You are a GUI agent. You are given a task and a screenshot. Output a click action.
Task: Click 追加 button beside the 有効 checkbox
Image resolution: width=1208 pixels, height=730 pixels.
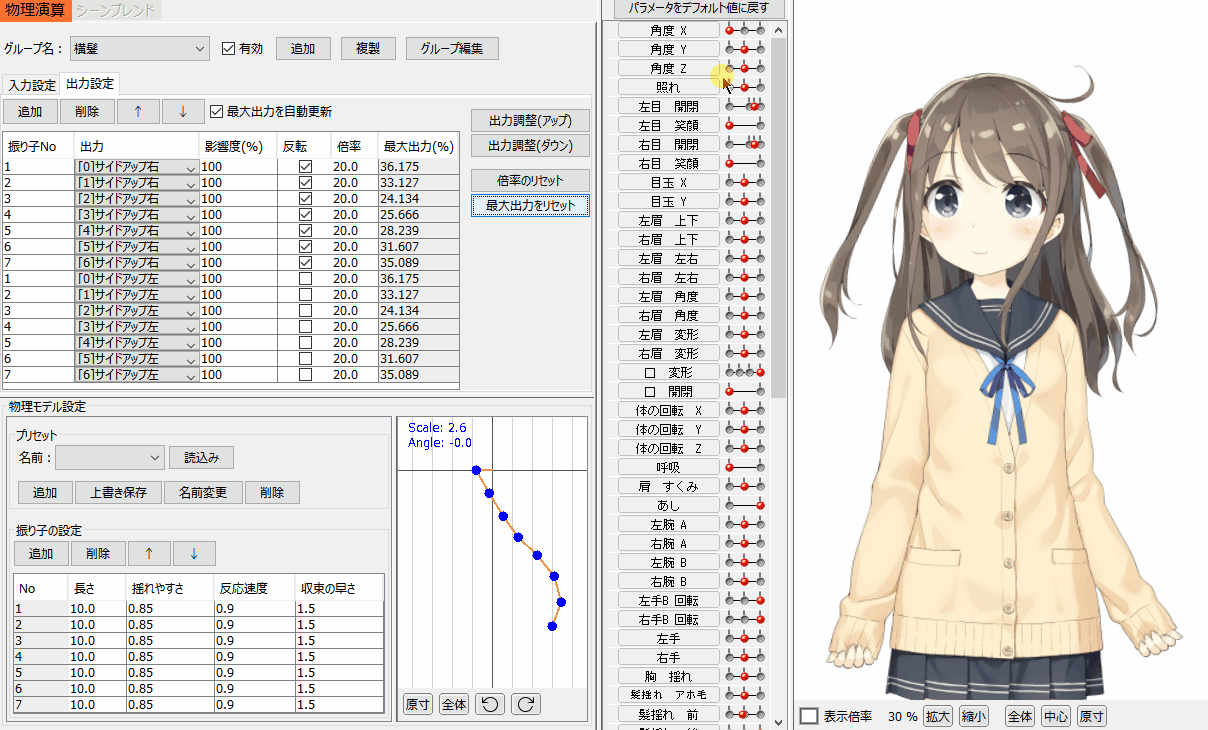point(303,48)
